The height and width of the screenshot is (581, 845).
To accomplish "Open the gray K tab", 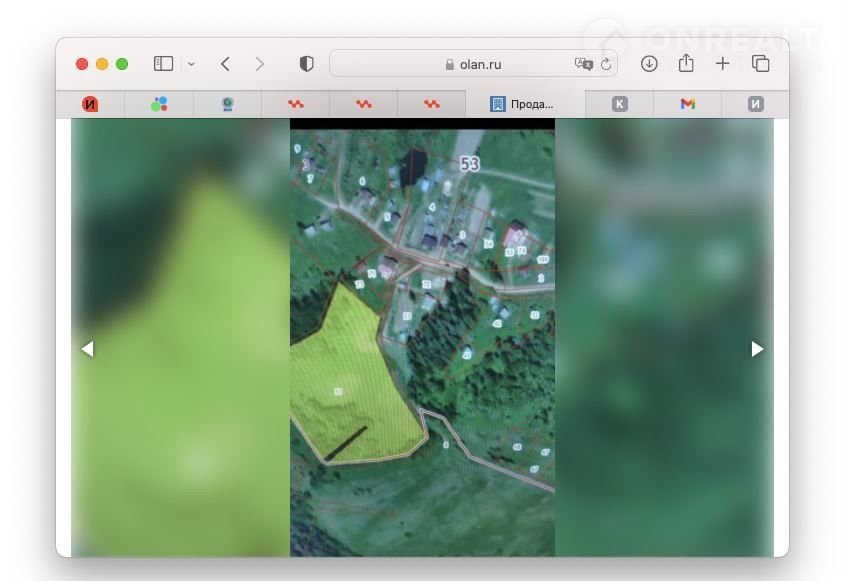I will (620, 104).
